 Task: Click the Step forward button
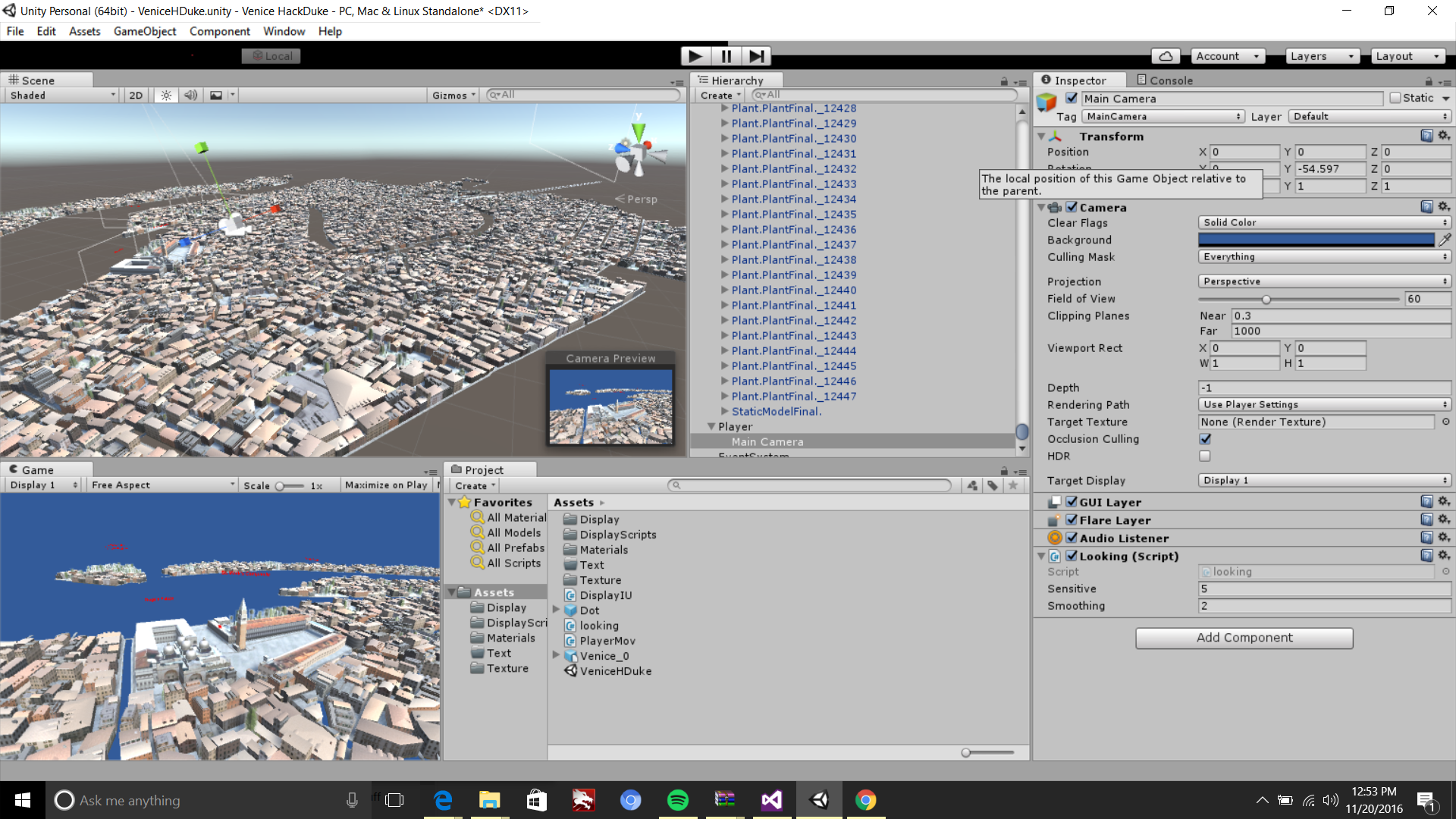(x=756, y=56)
